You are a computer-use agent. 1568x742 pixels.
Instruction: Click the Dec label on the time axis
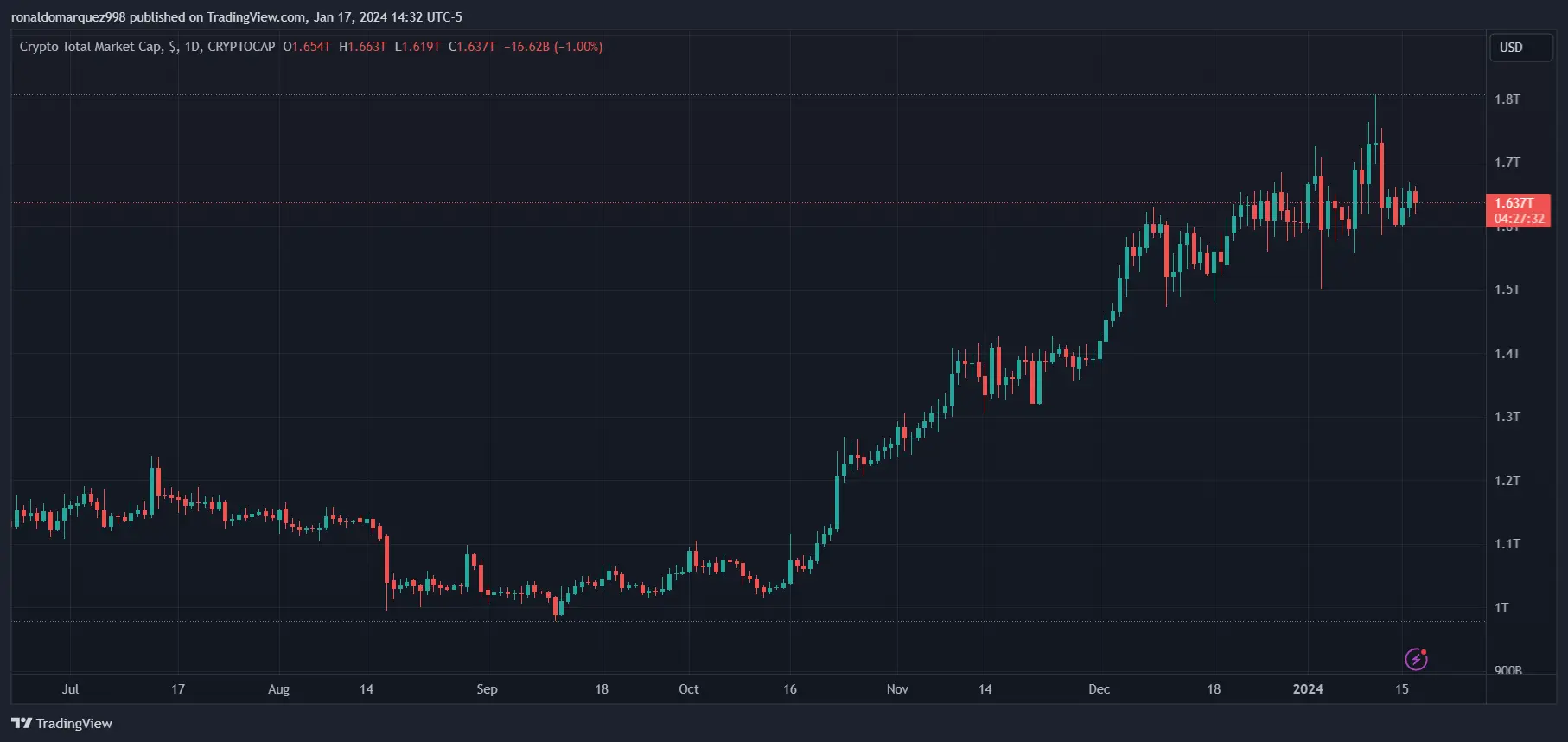tap(1100, 689)
